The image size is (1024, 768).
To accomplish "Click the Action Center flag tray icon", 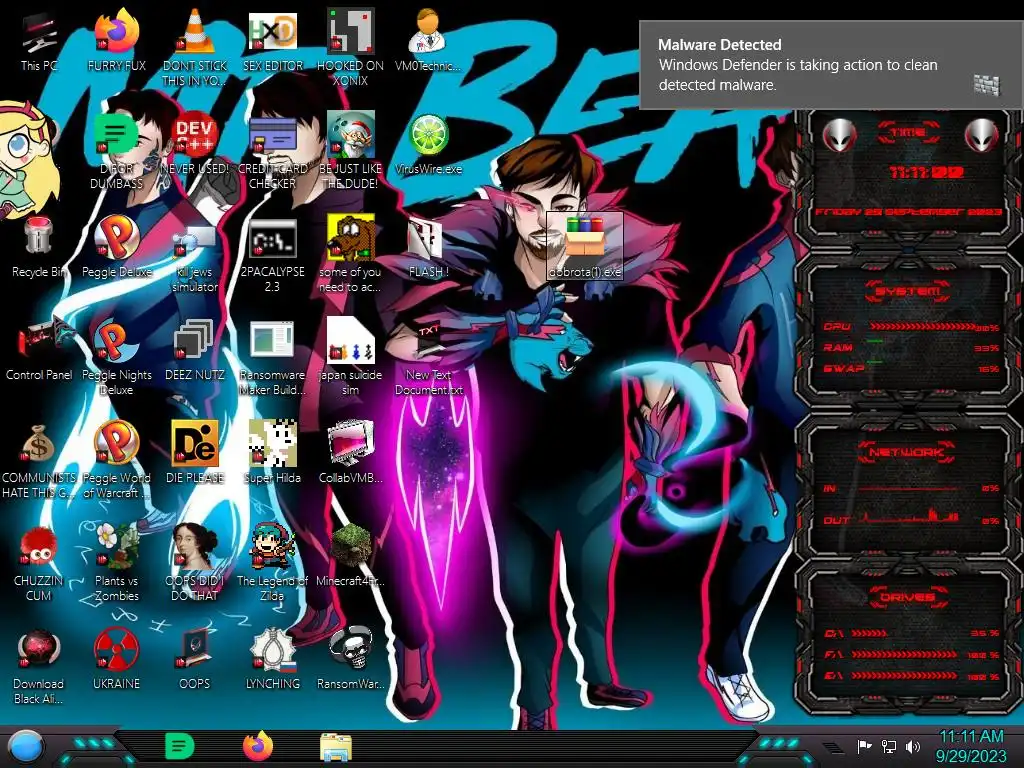I will [x=865, y=746].
